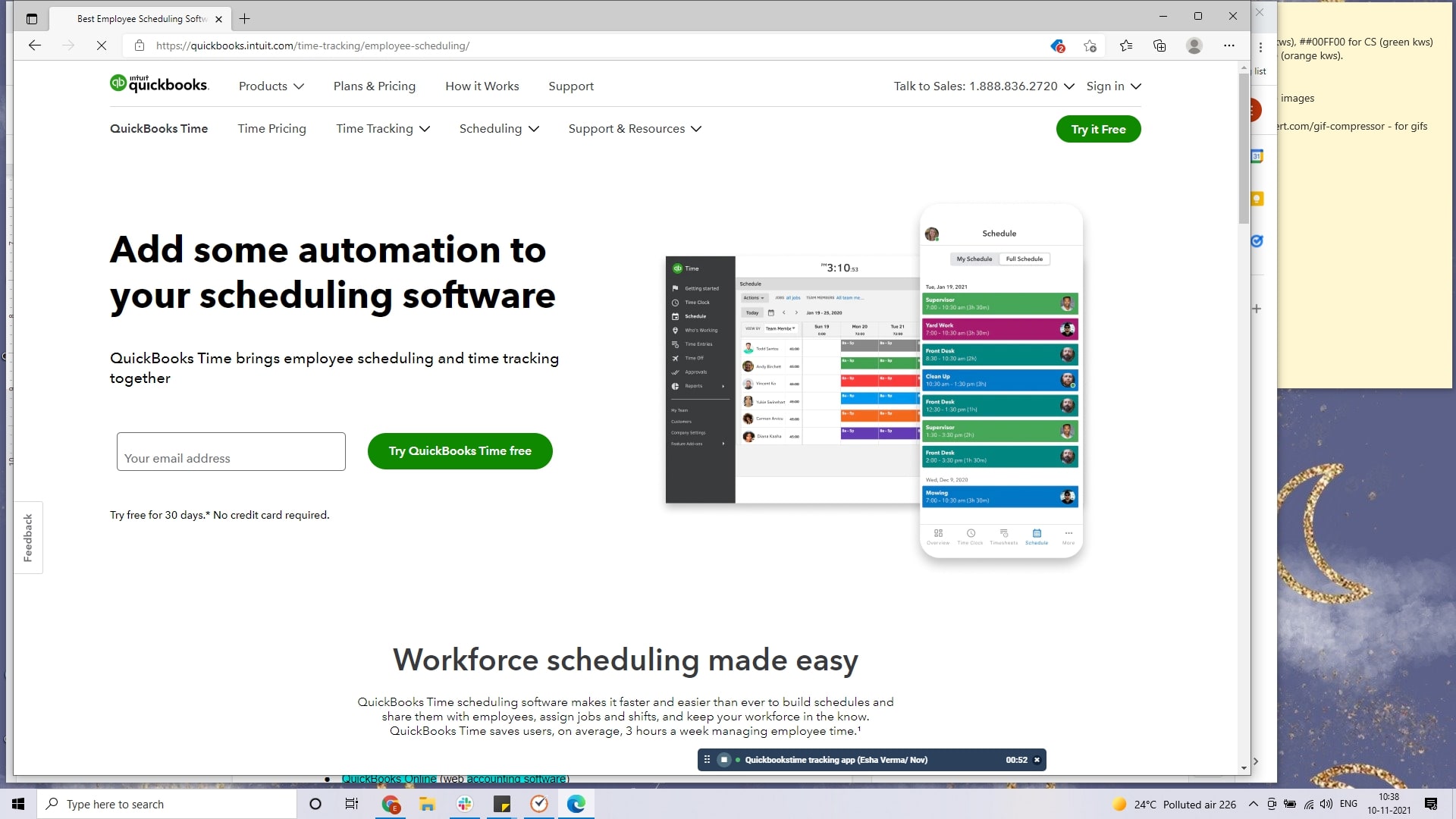This screenshot has width=1456, height=819.
Task: Open Slack from the Windows taskbar
Action: tap(464, 804)
